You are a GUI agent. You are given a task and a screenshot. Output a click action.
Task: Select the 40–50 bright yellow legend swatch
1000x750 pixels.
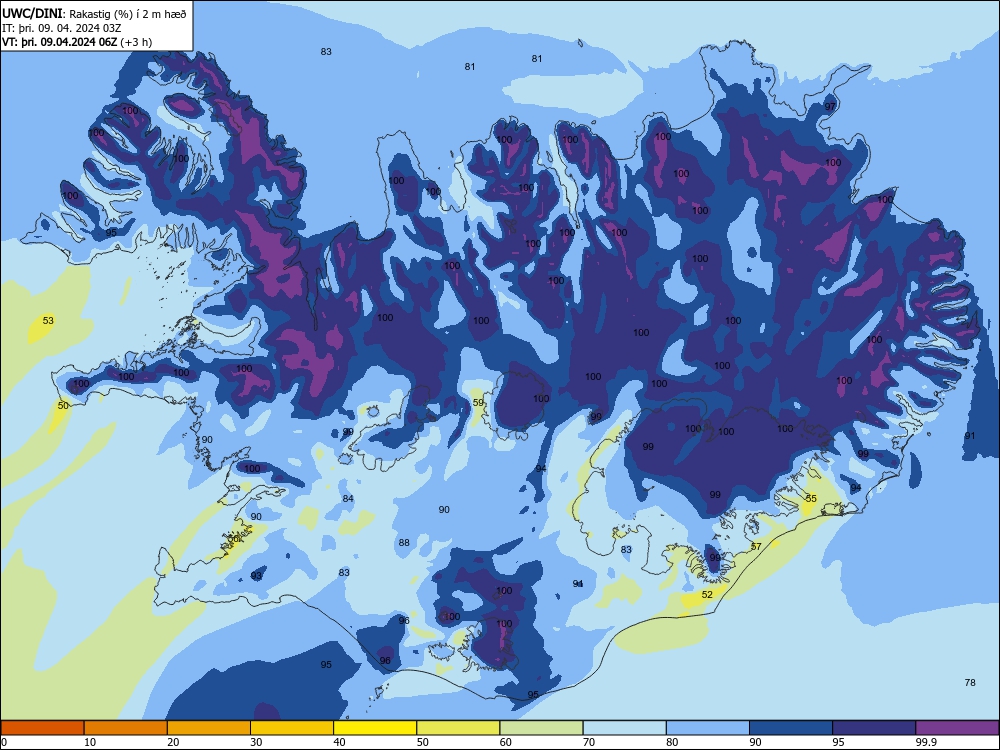pos(375,728)
